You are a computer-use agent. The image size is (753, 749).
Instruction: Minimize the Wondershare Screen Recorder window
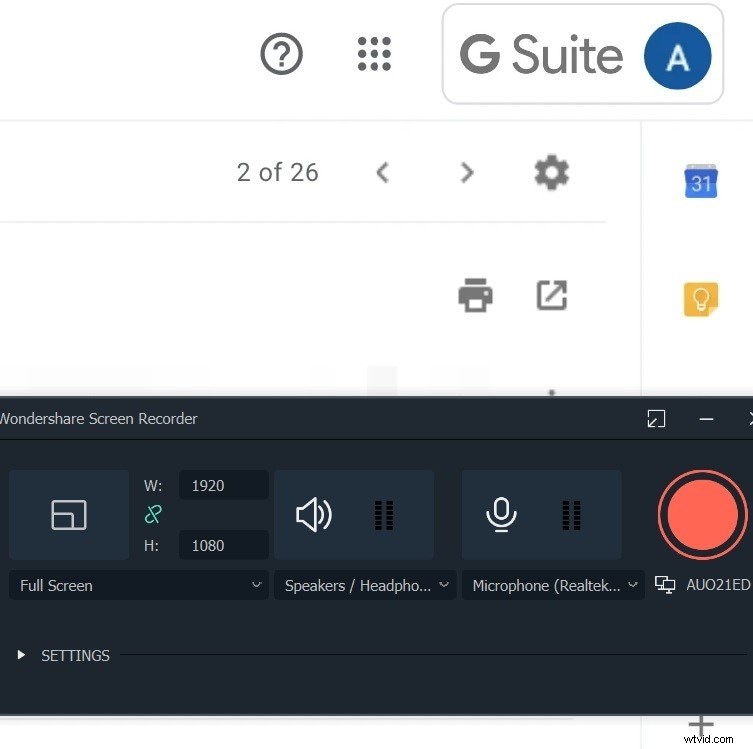[706, 419]
